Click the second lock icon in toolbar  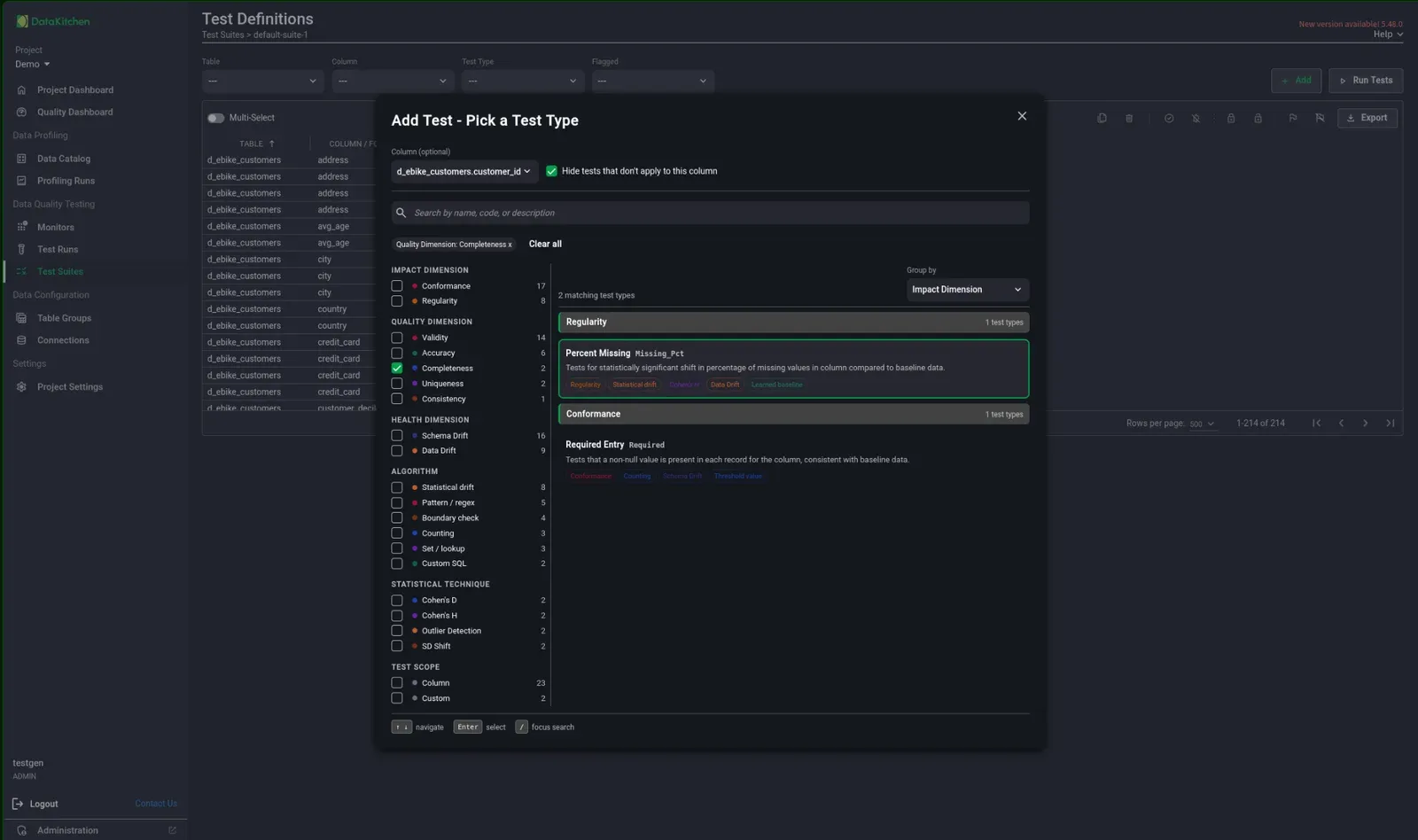point(1258,118)
